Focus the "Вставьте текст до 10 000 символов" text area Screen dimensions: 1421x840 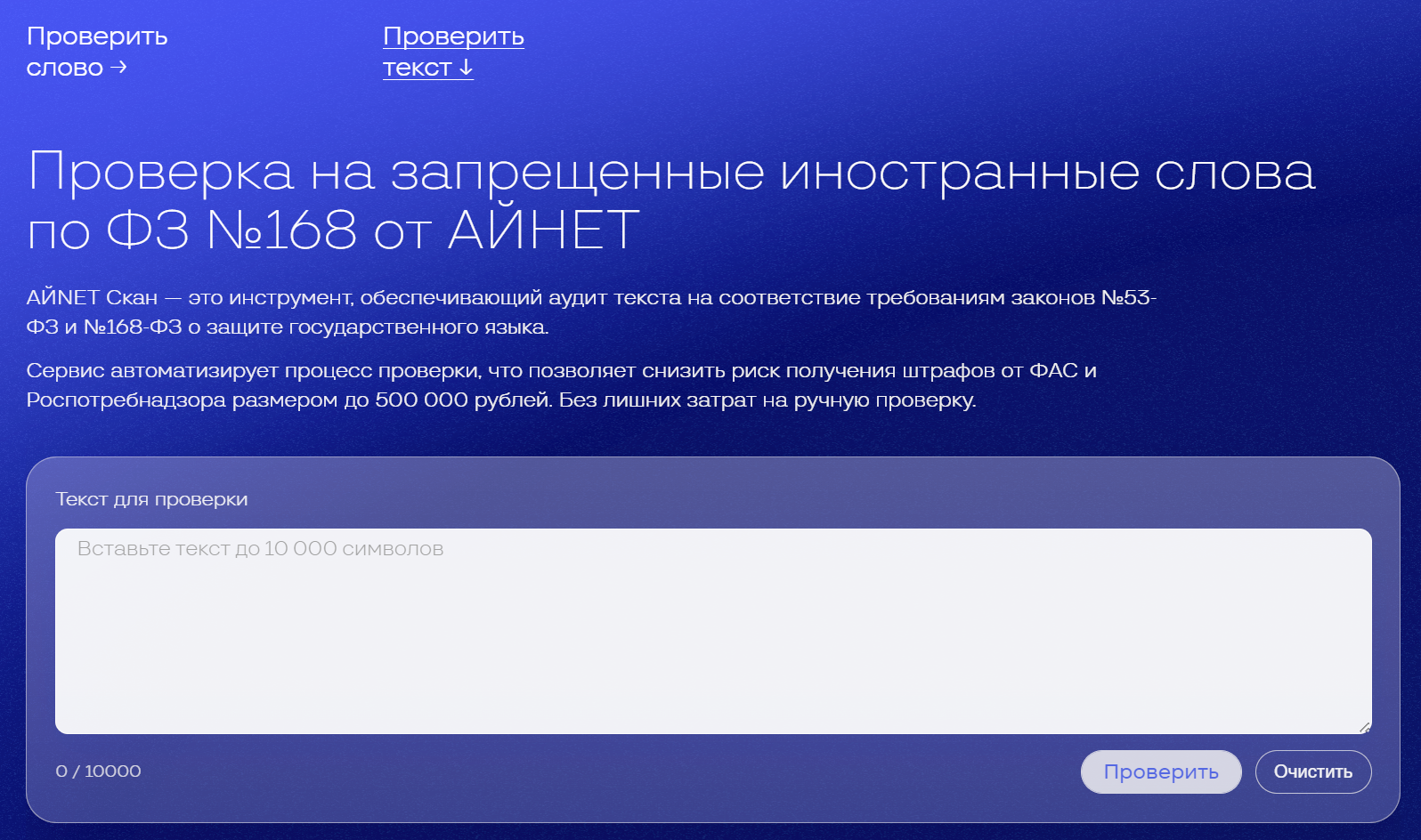[x=713, y=631]
